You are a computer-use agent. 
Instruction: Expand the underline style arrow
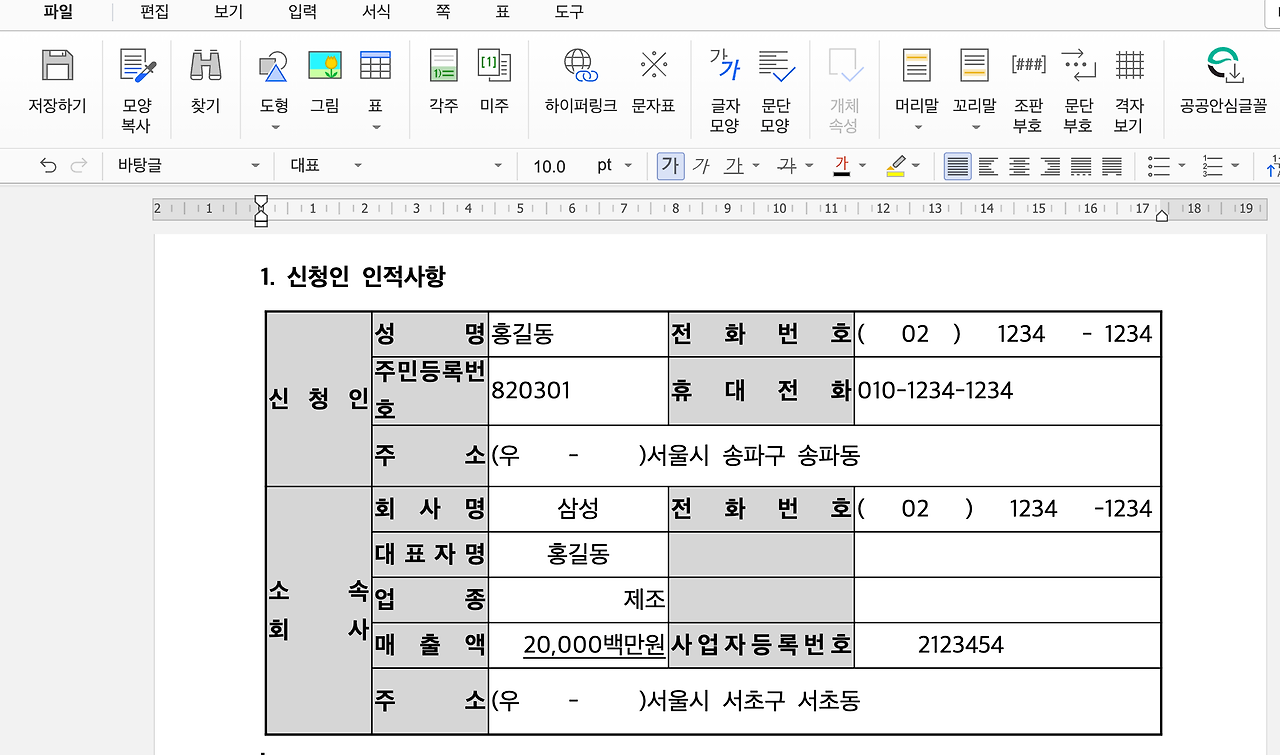(x=756, y=166)
